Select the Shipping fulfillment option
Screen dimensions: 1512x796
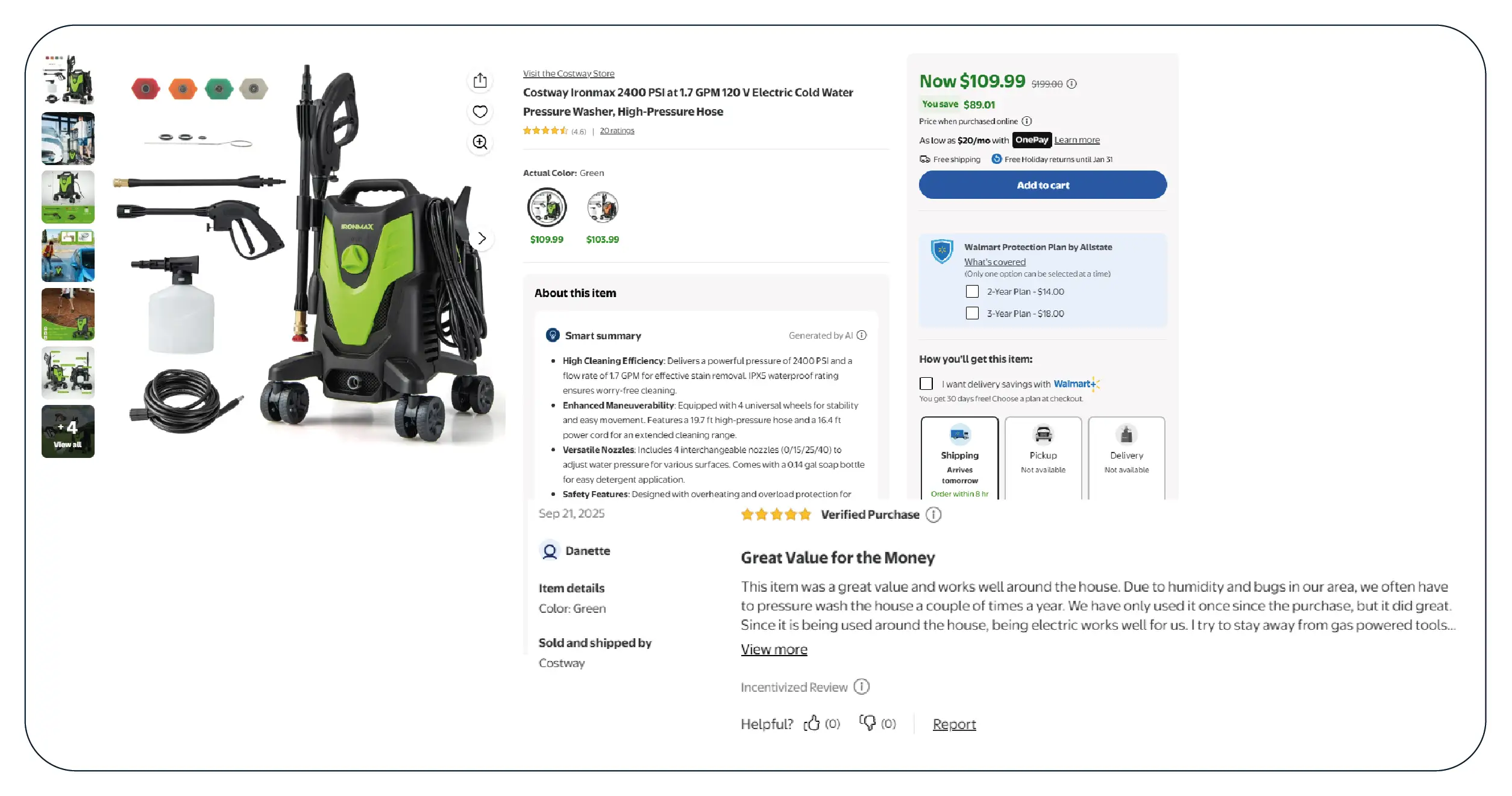pos(959,458)
